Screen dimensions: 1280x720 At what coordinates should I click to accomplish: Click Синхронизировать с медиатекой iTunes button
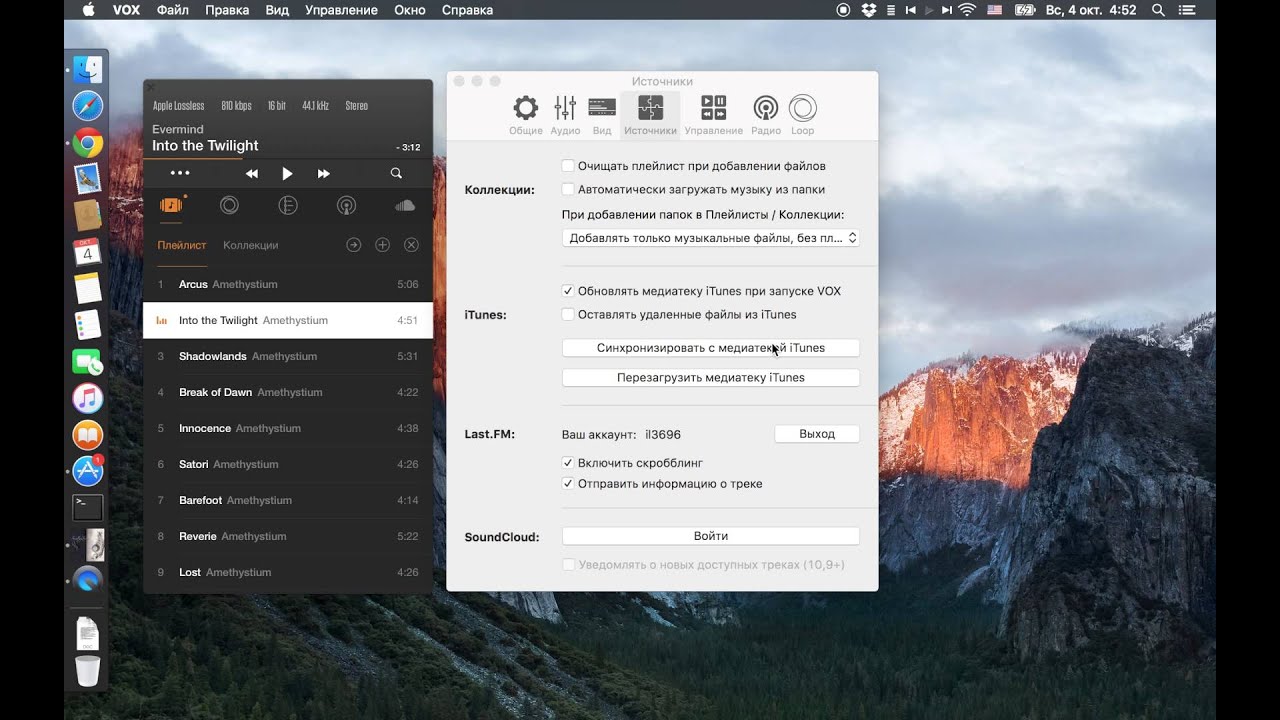711,348
